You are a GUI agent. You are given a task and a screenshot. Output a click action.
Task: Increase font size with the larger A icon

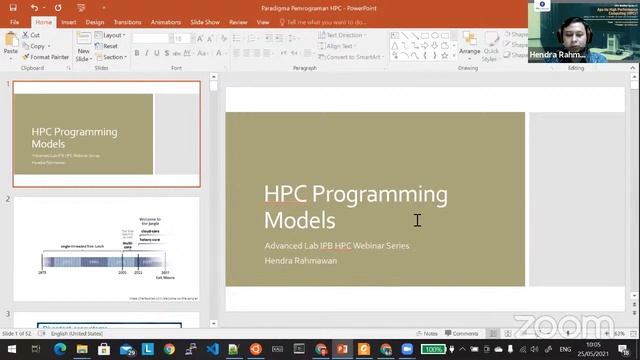200,39
